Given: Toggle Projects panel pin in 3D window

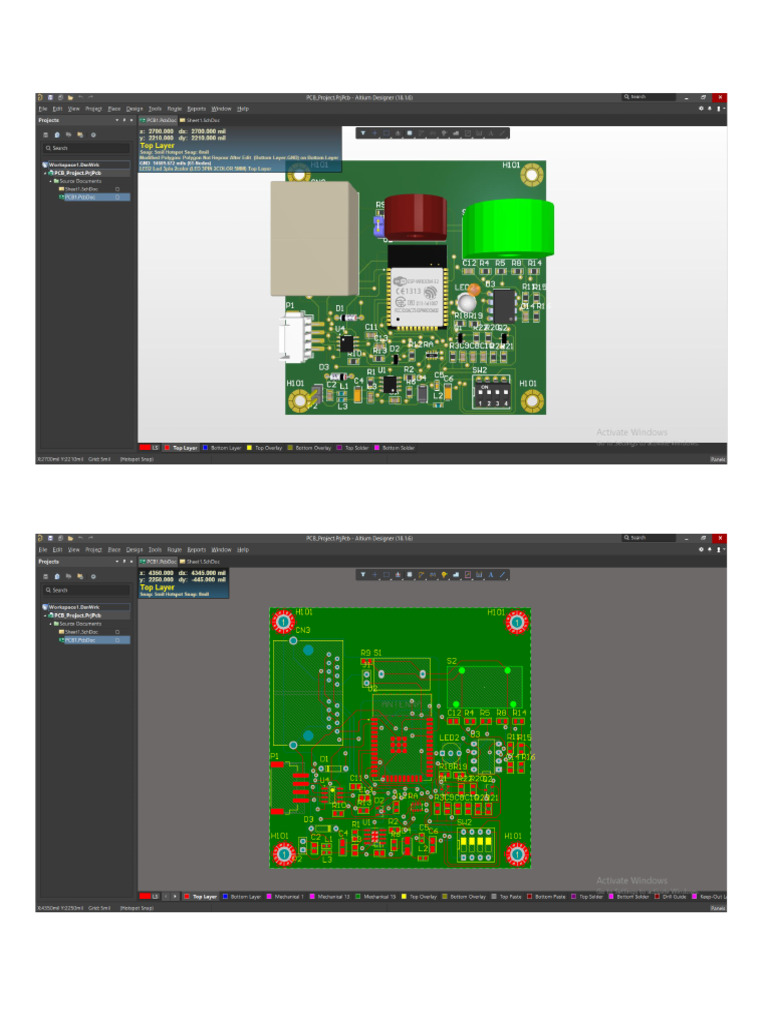Looking at the screenshot, I should click(x=124, y=120).
